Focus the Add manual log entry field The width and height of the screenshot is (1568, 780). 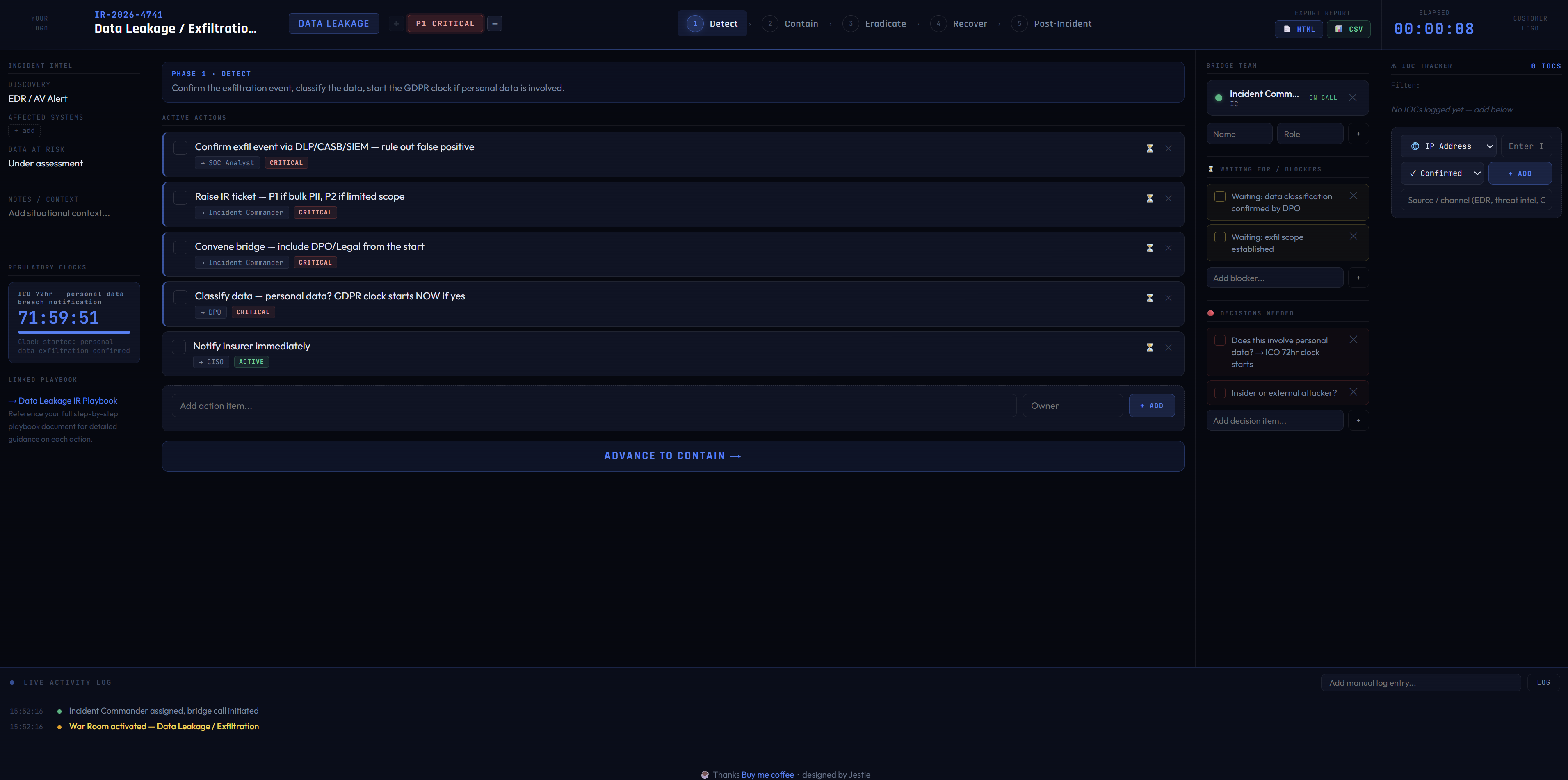(1421, 683)
